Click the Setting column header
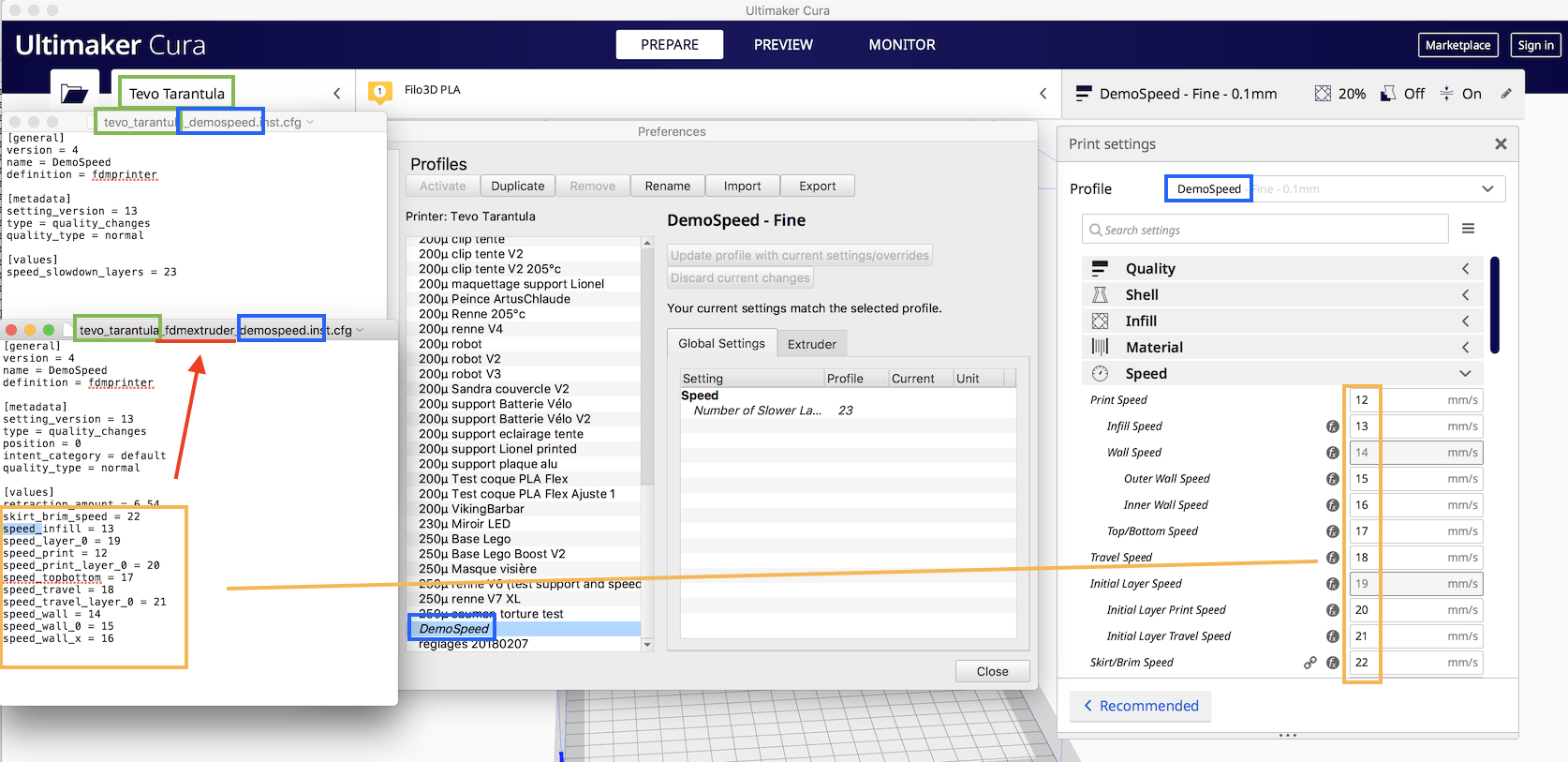This screenshot has width=1568, height=762. pos(751,379)
